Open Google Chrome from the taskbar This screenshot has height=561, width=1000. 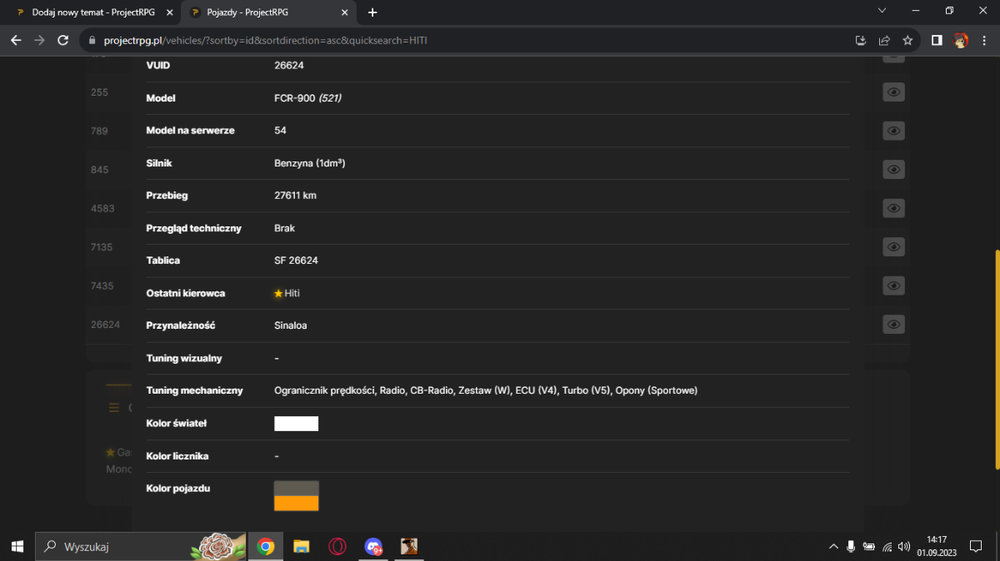(x=266, y=546)
